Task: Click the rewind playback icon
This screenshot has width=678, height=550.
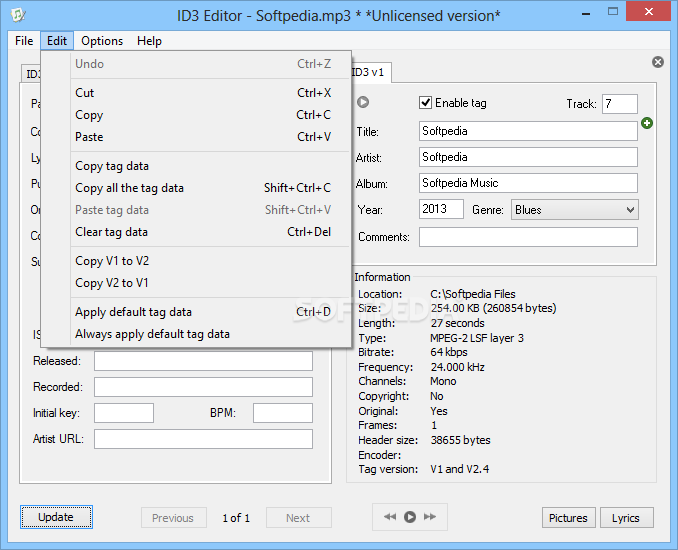Action: [x=390, y=517]
